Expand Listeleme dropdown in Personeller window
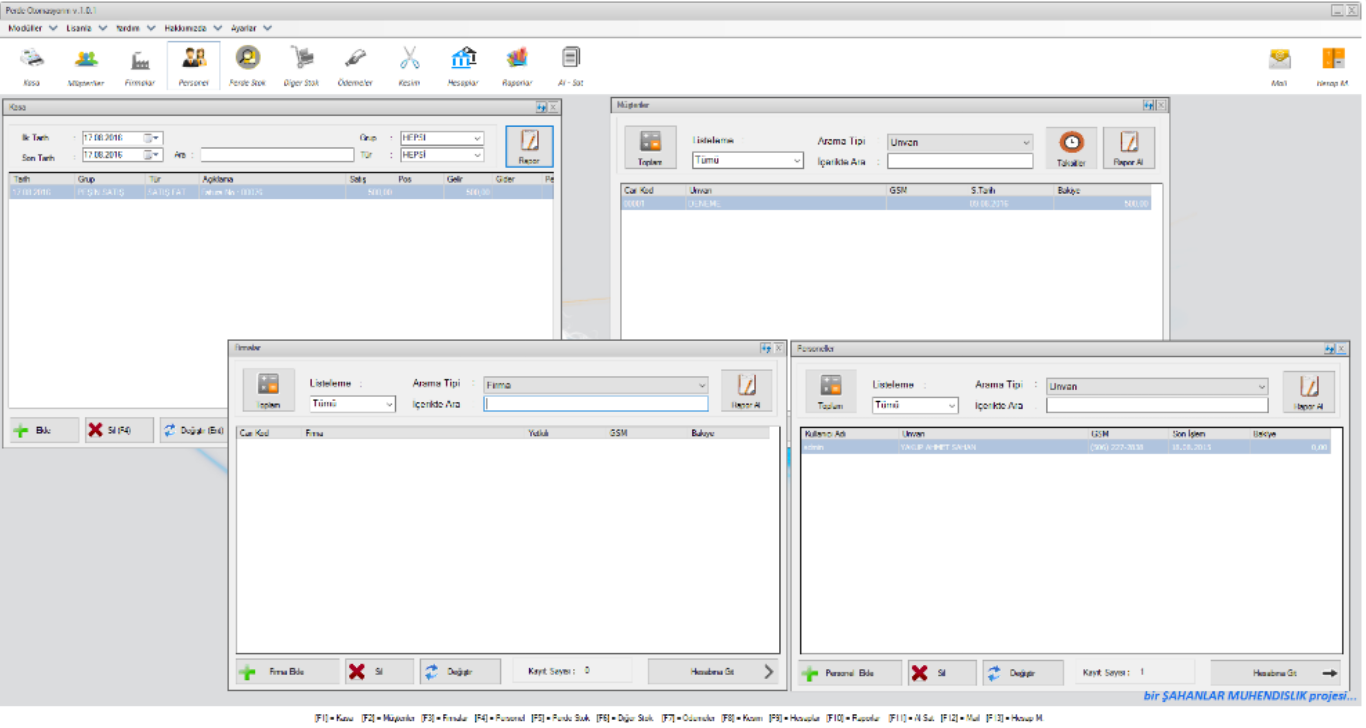Screen dimensions: 1366x728 click(x=950, y=405)
